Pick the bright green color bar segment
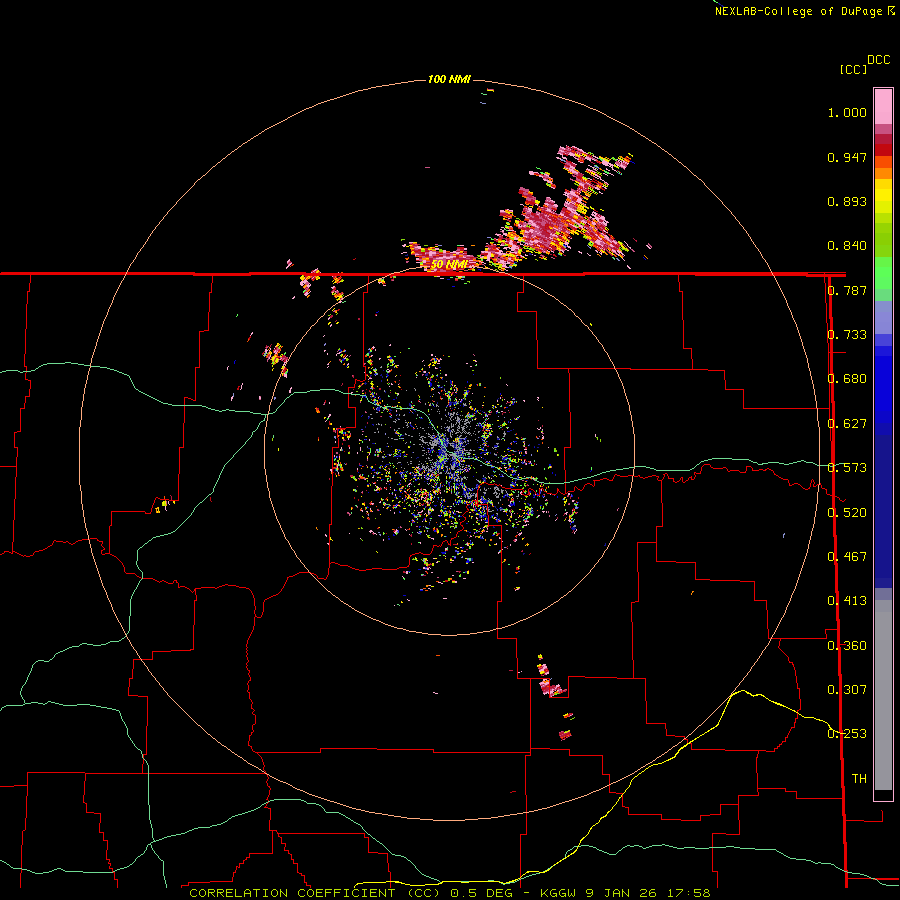900x900 pixels. (883, 273)
